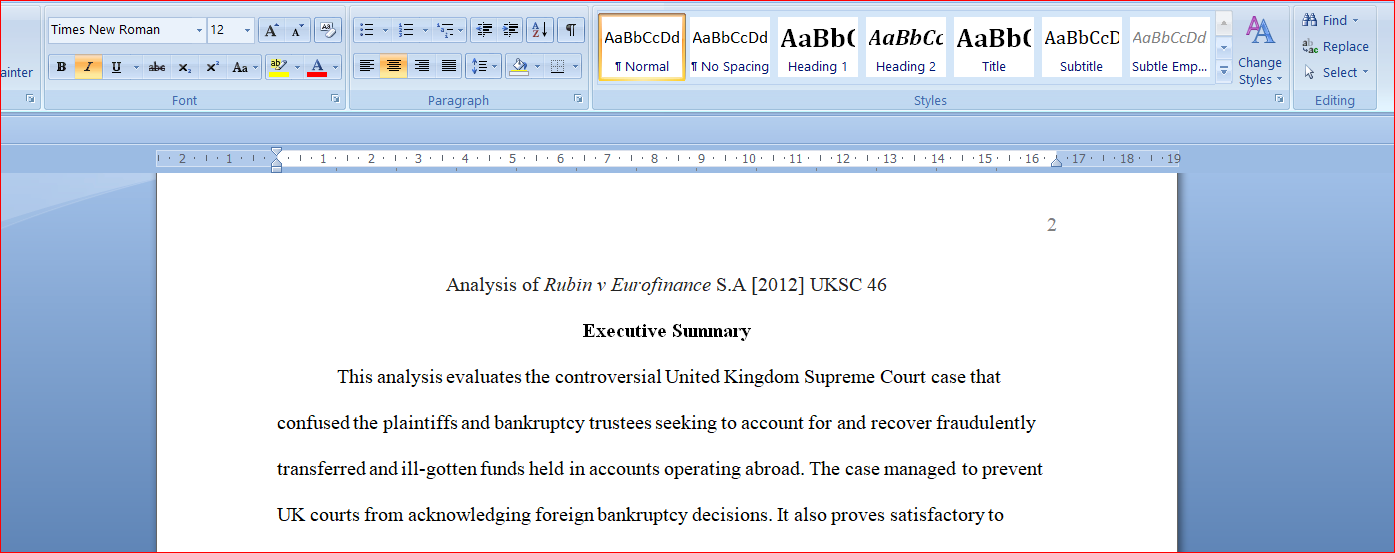This screenshot has width=1395, height=553.
Task: Open the Borders dropdown arrow
Action: tap(576, 66)
